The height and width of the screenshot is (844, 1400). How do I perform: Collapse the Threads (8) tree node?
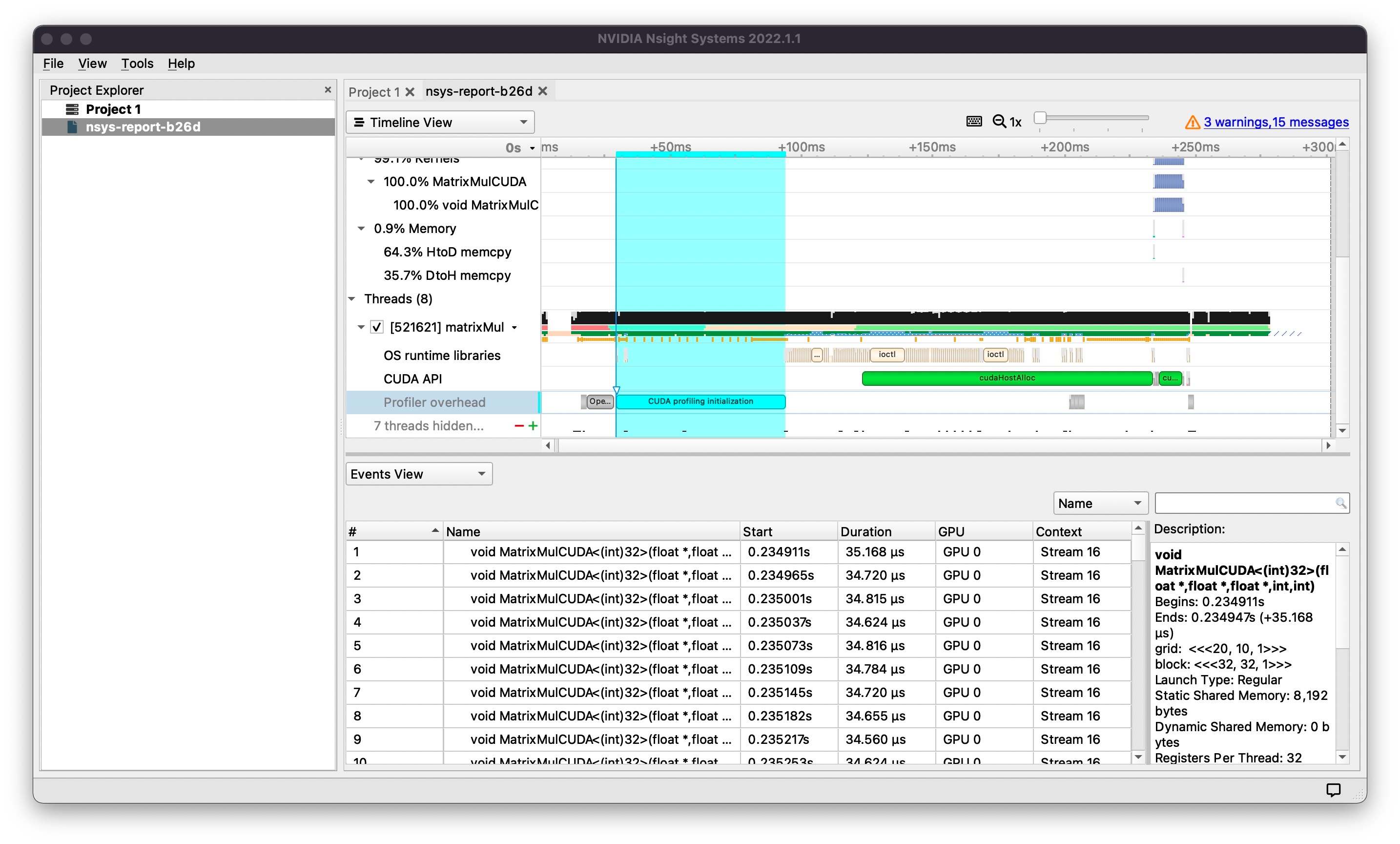[x=351, y=299]
